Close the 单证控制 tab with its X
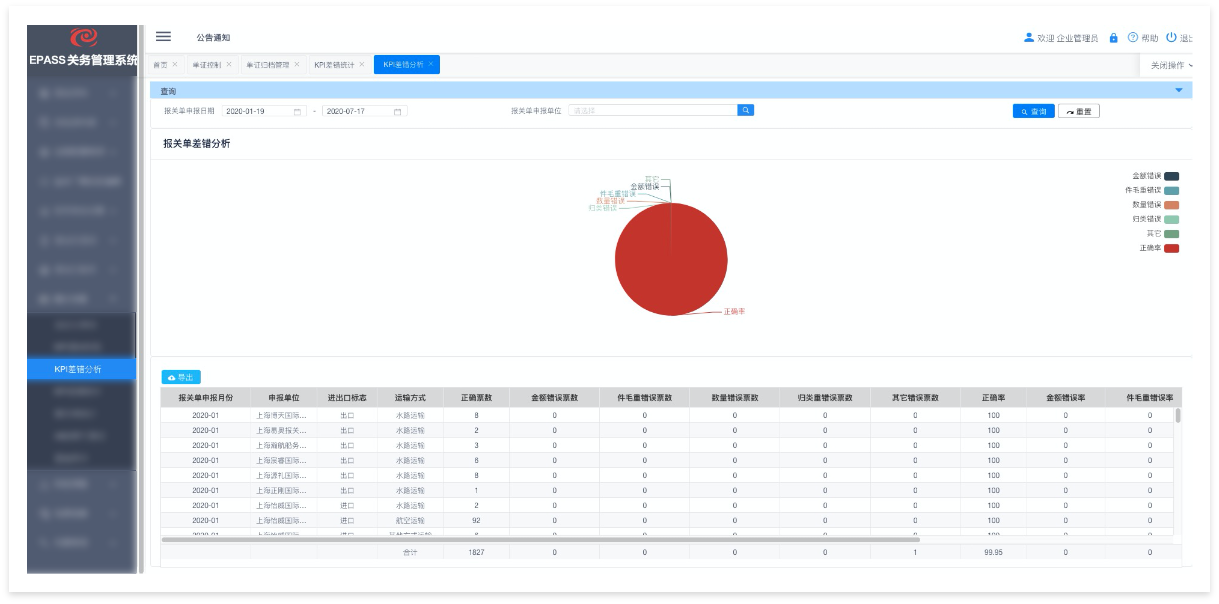The image size is (1219, 604). coord(229,64)
